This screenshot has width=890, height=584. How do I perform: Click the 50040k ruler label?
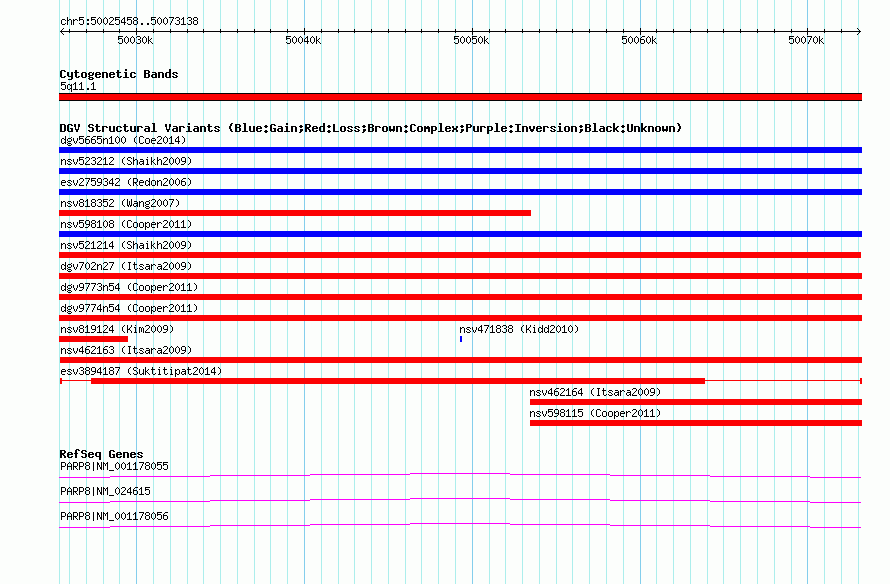[x=303, y=40]
